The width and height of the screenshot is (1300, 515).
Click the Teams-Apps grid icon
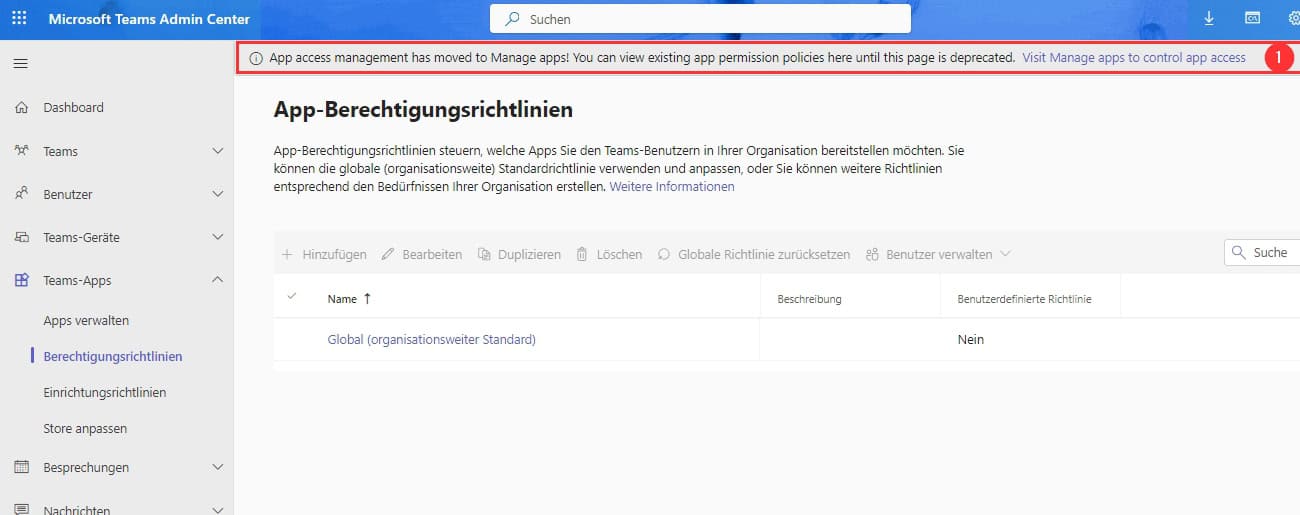pos(21,281)
